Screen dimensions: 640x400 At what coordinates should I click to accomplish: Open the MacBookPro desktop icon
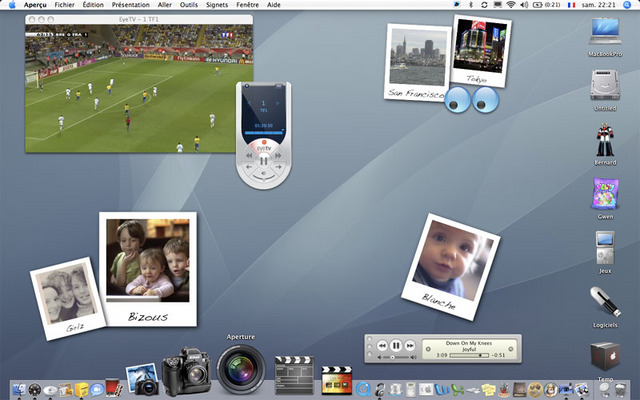[605, 32]
